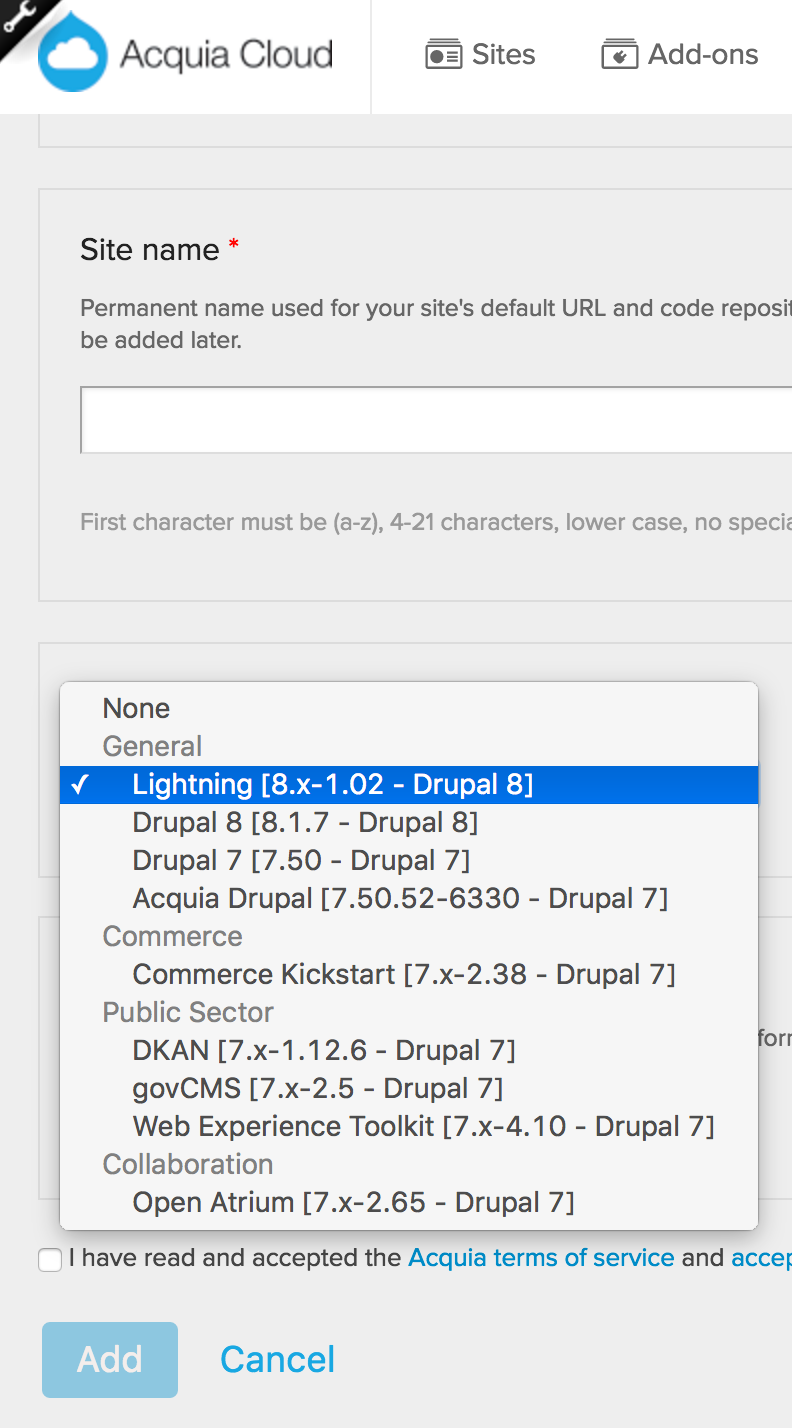Select the DKAN distribution
792x1428 pixels.
325,1050
